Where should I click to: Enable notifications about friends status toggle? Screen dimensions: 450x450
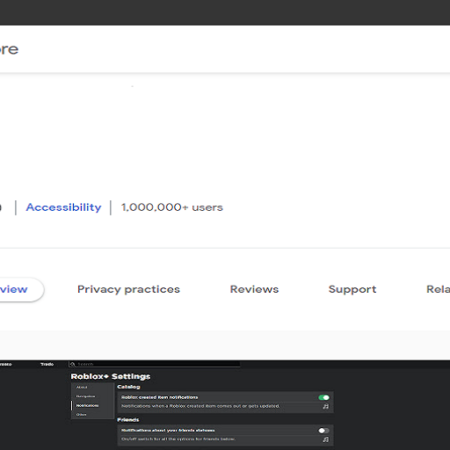point(324,430)
